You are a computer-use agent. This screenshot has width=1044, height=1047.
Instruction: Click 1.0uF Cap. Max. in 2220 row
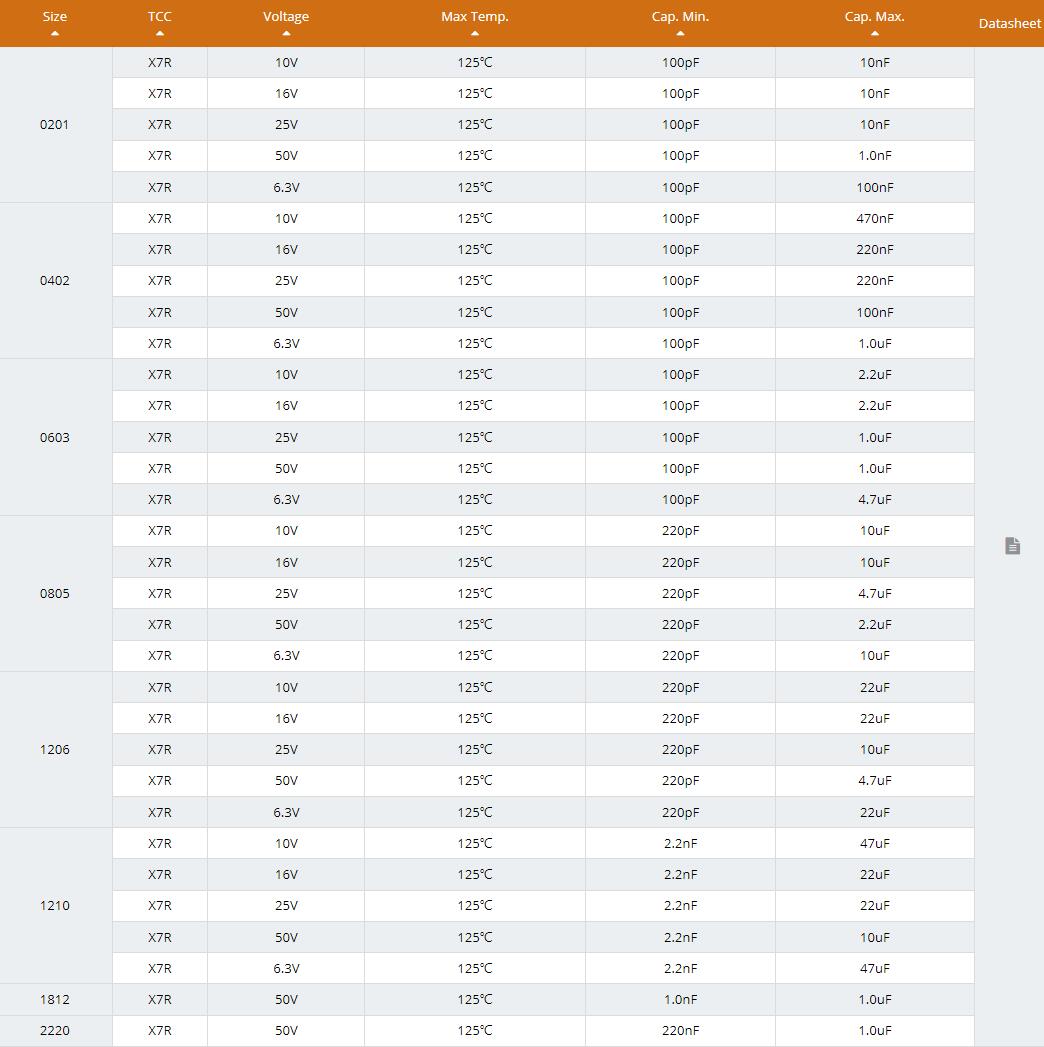[874, 1030]
